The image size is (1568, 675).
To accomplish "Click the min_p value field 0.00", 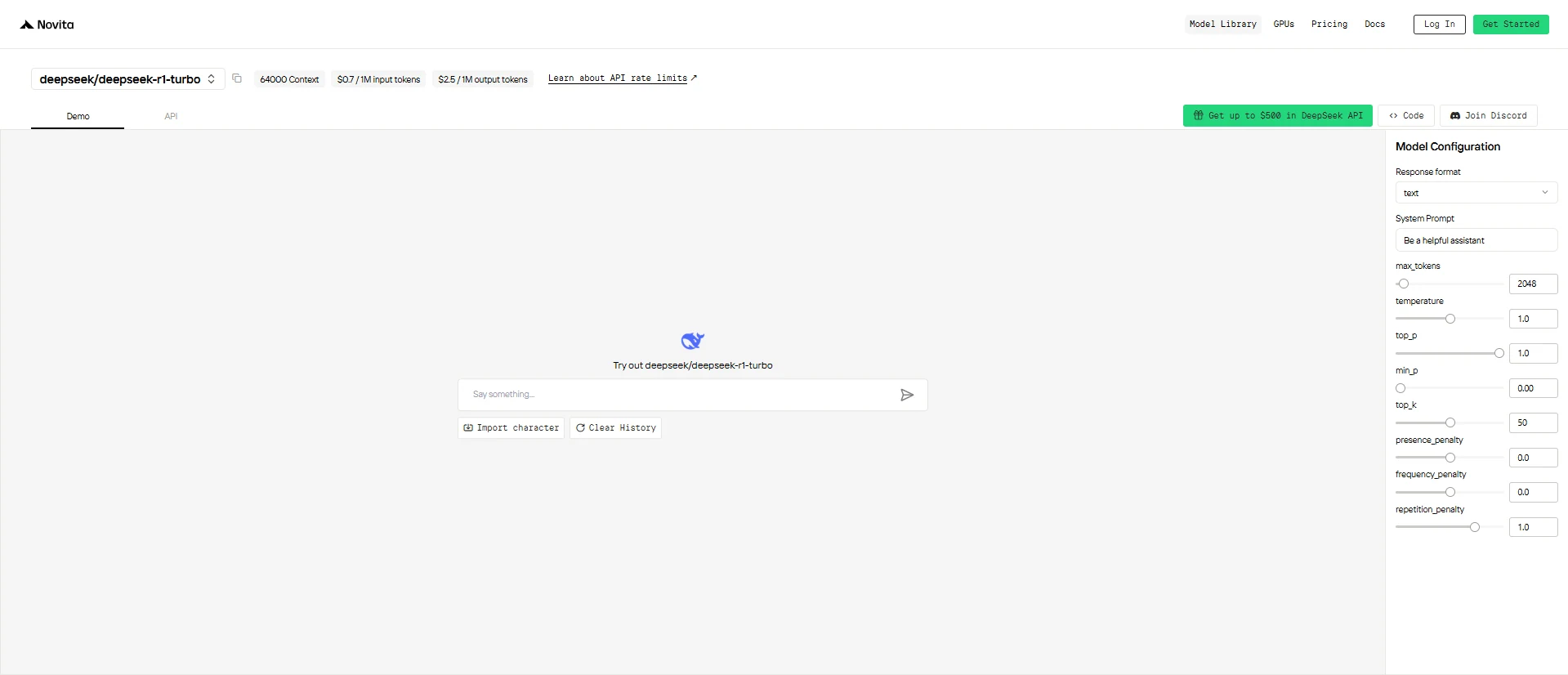I will tap(1533, 388).
